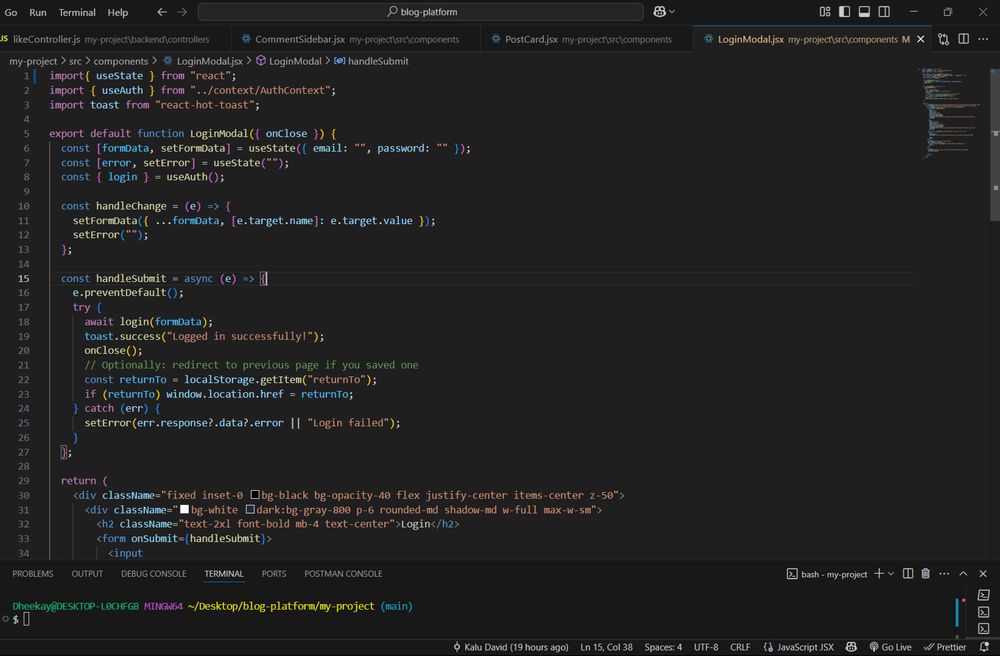Open the Copilot dropdown chevron in title bar
Screen dimensions: 1000x656
point(672,11)
